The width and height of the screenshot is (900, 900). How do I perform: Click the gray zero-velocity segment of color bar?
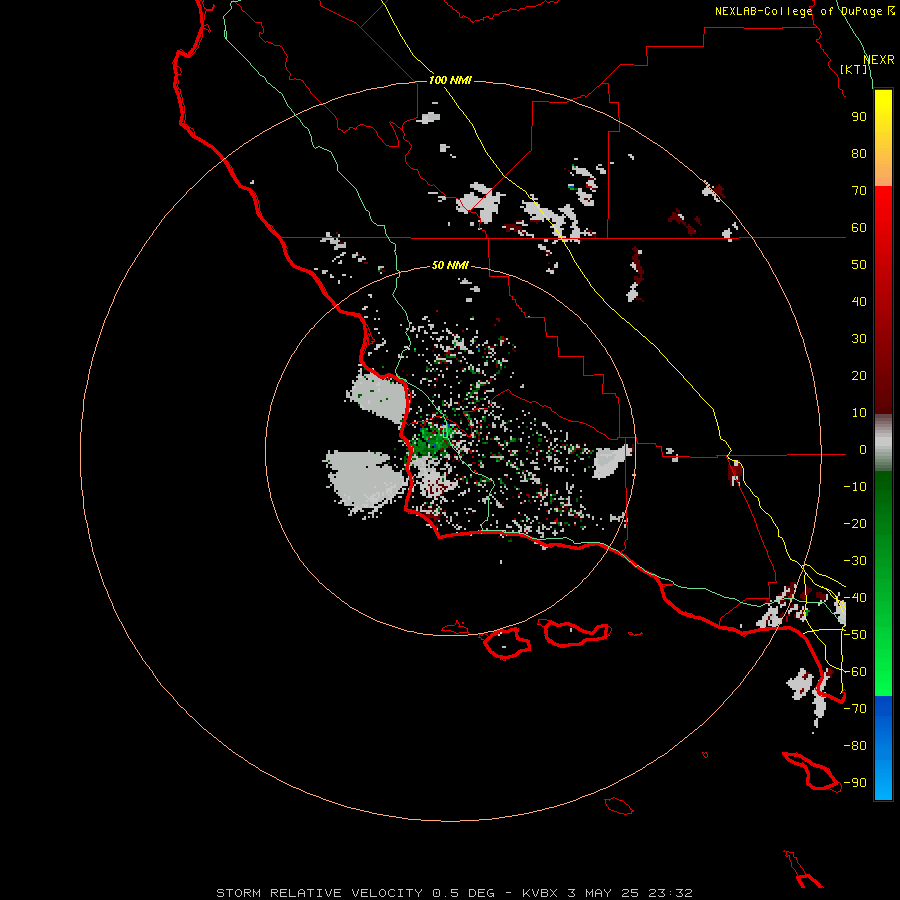883,443
